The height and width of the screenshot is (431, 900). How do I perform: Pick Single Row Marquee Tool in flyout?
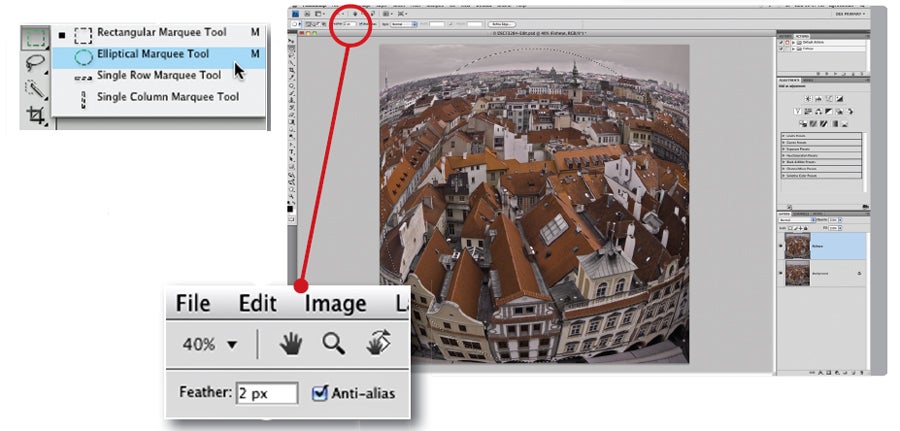[158, 76]
